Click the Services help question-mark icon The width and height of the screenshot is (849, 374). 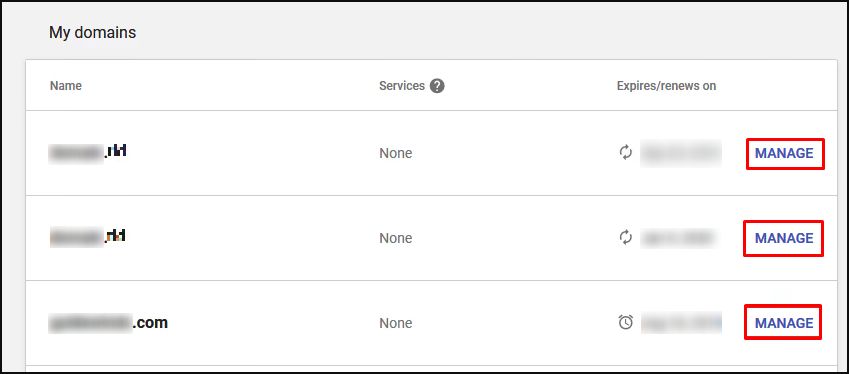pos(437,86)
